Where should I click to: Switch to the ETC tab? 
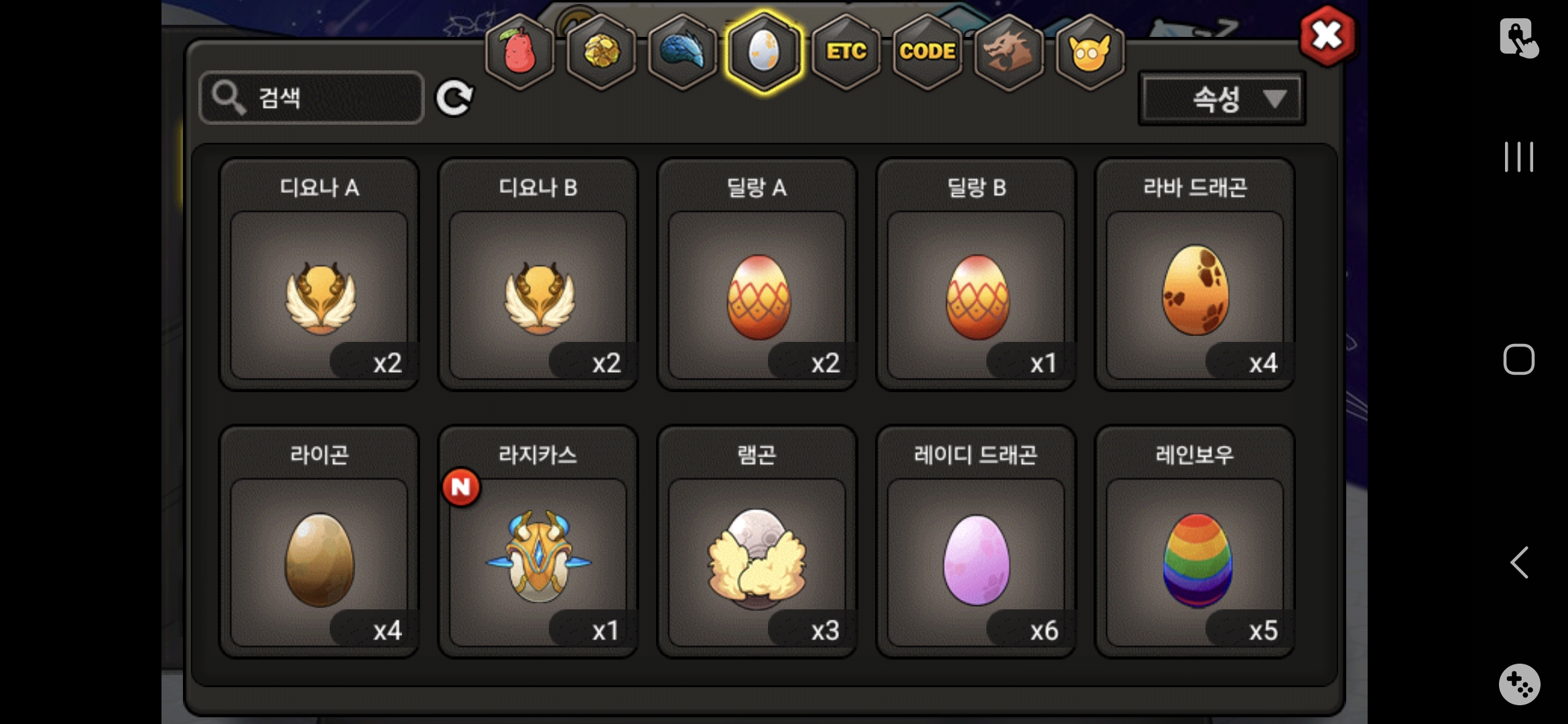(846, 52)
